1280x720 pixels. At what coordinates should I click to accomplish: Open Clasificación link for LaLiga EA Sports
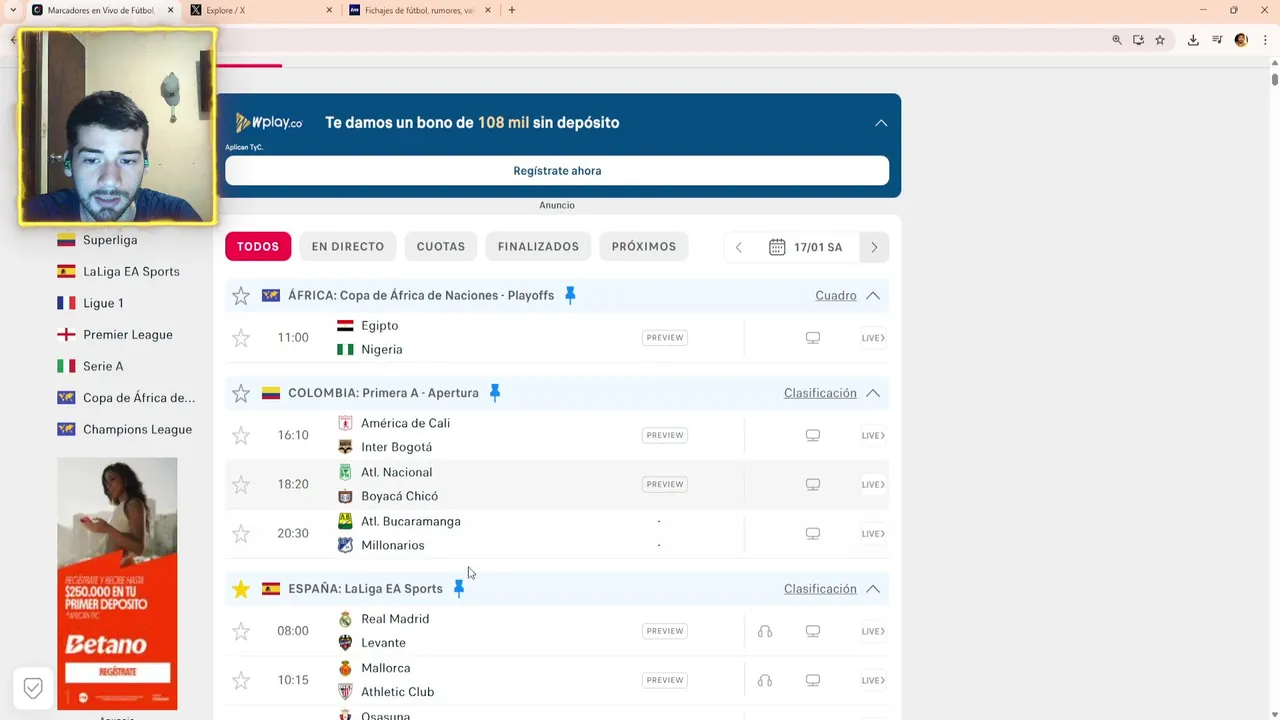(x=820, y=589)
